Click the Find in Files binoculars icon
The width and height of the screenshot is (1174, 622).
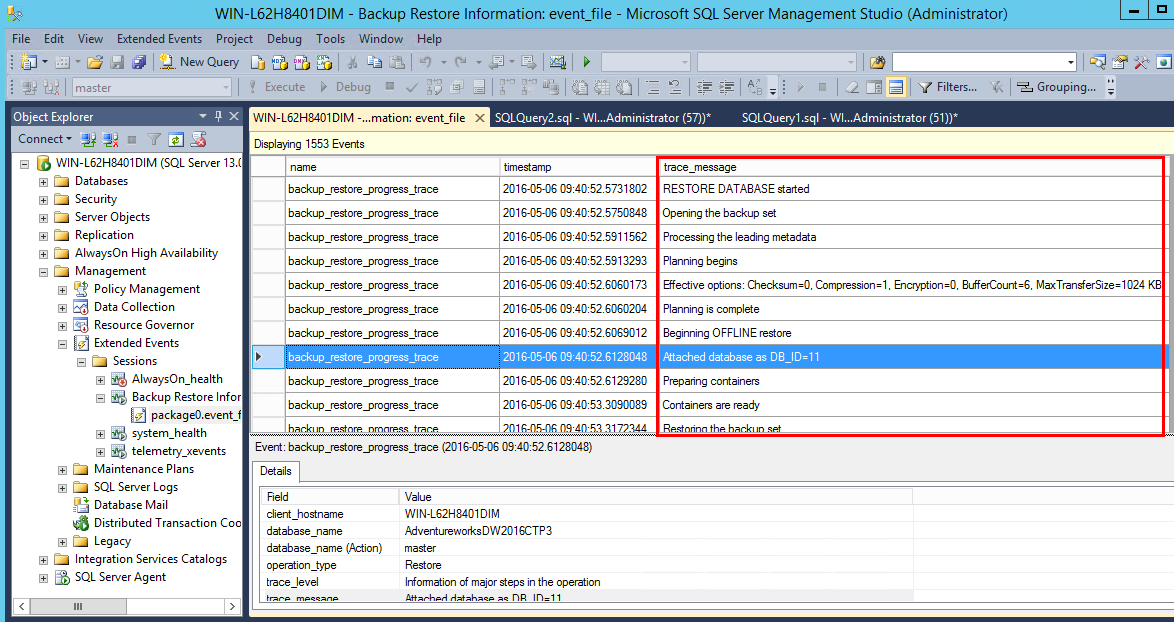pos(878,62)
